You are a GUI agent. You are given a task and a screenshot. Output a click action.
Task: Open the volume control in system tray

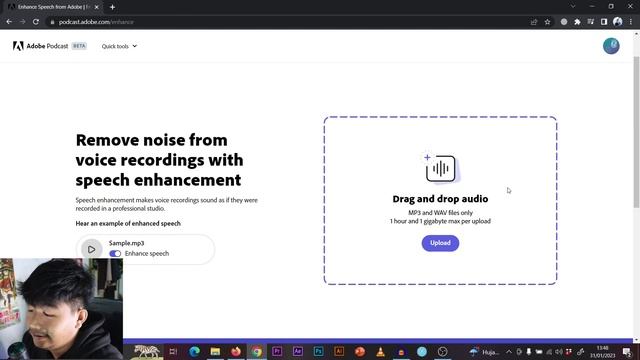(x=558, y=351)
